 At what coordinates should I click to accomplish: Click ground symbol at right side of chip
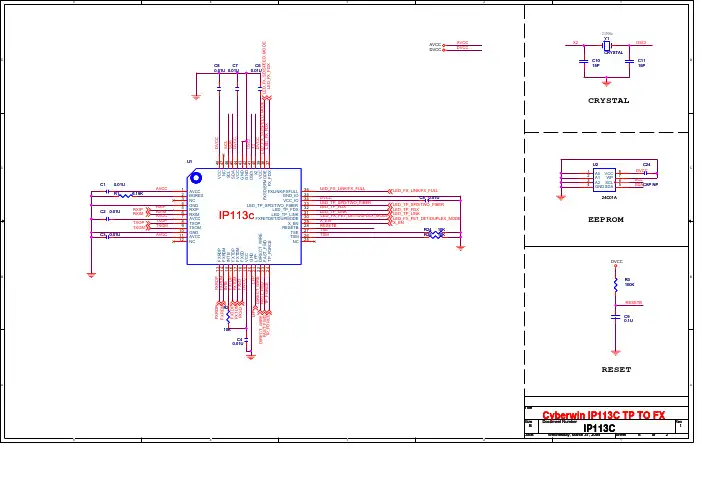[x=461, y=248]
